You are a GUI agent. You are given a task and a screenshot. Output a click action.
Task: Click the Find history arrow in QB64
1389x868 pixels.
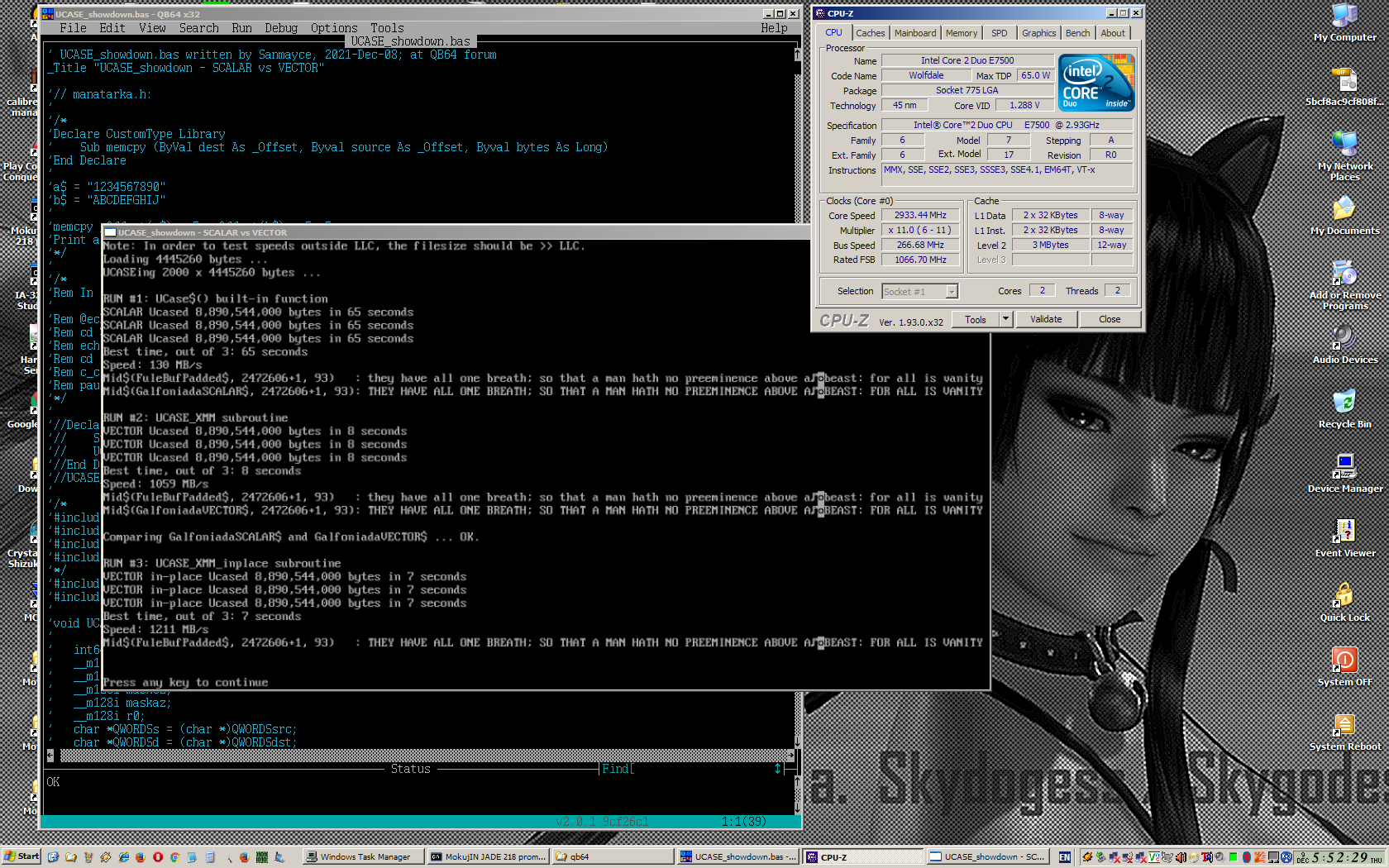tap(777, 769)
